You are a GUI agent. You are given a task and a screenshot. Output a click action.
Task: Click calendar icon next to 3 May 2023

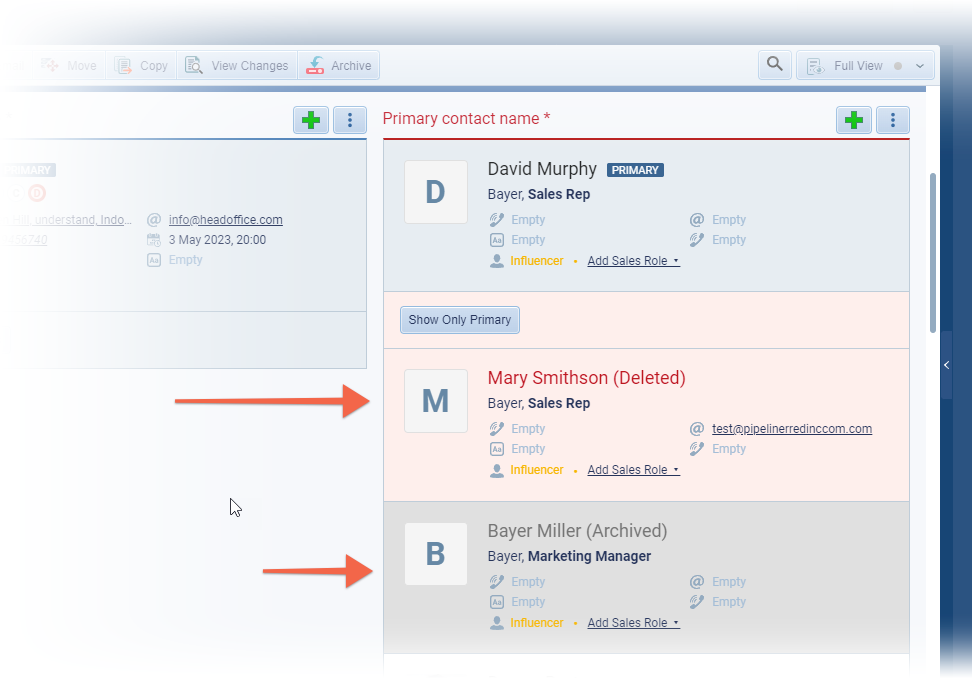tap(154, 240)
